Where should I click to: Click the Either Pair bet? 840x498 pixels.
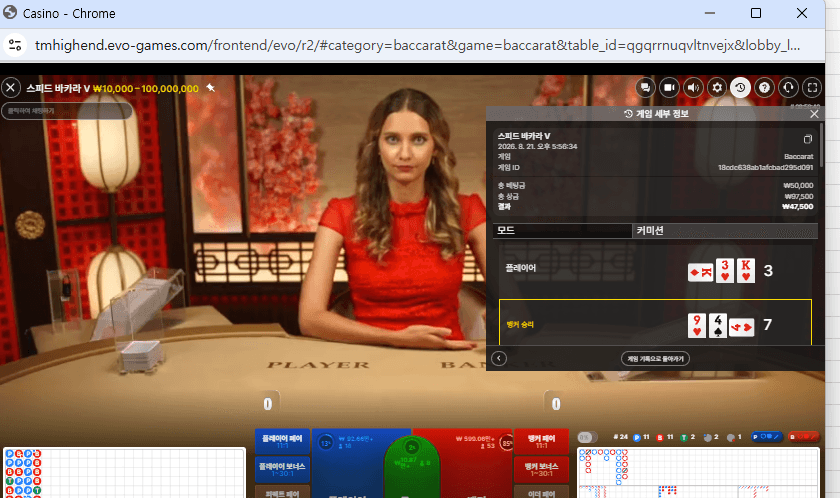[541, 492]
